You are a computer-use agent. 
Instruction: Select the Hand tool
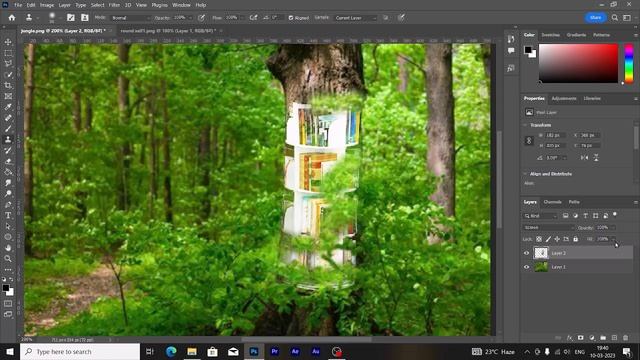pos(8,248)
